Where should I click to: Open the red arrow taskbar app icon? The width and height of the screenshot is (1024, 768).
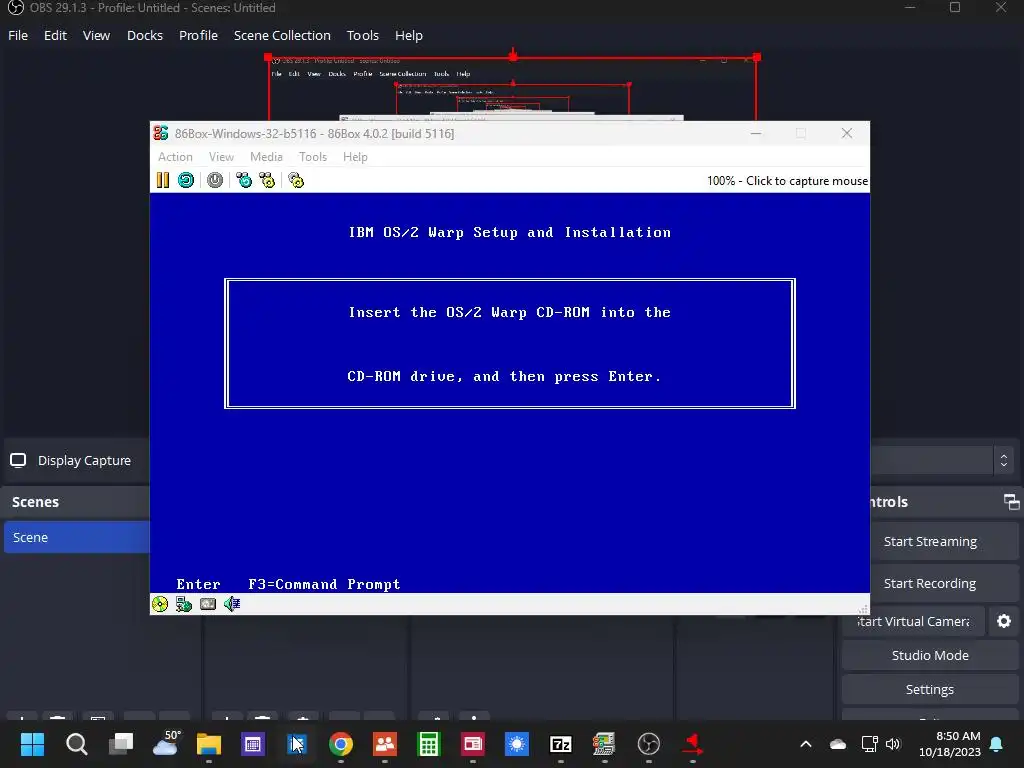pos(692,744)
